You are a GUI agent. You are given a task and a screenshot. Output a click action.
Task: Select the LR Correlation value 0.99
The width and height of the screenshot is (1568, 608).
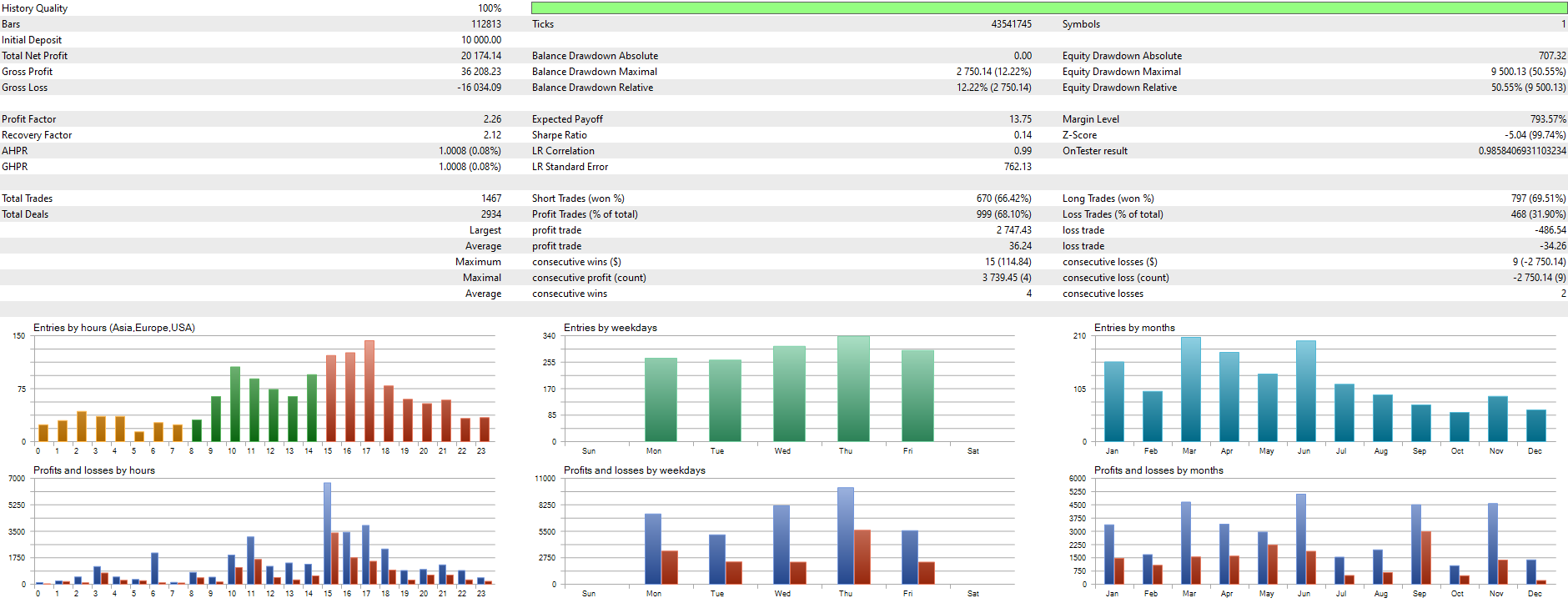(x=1023, y=151)
